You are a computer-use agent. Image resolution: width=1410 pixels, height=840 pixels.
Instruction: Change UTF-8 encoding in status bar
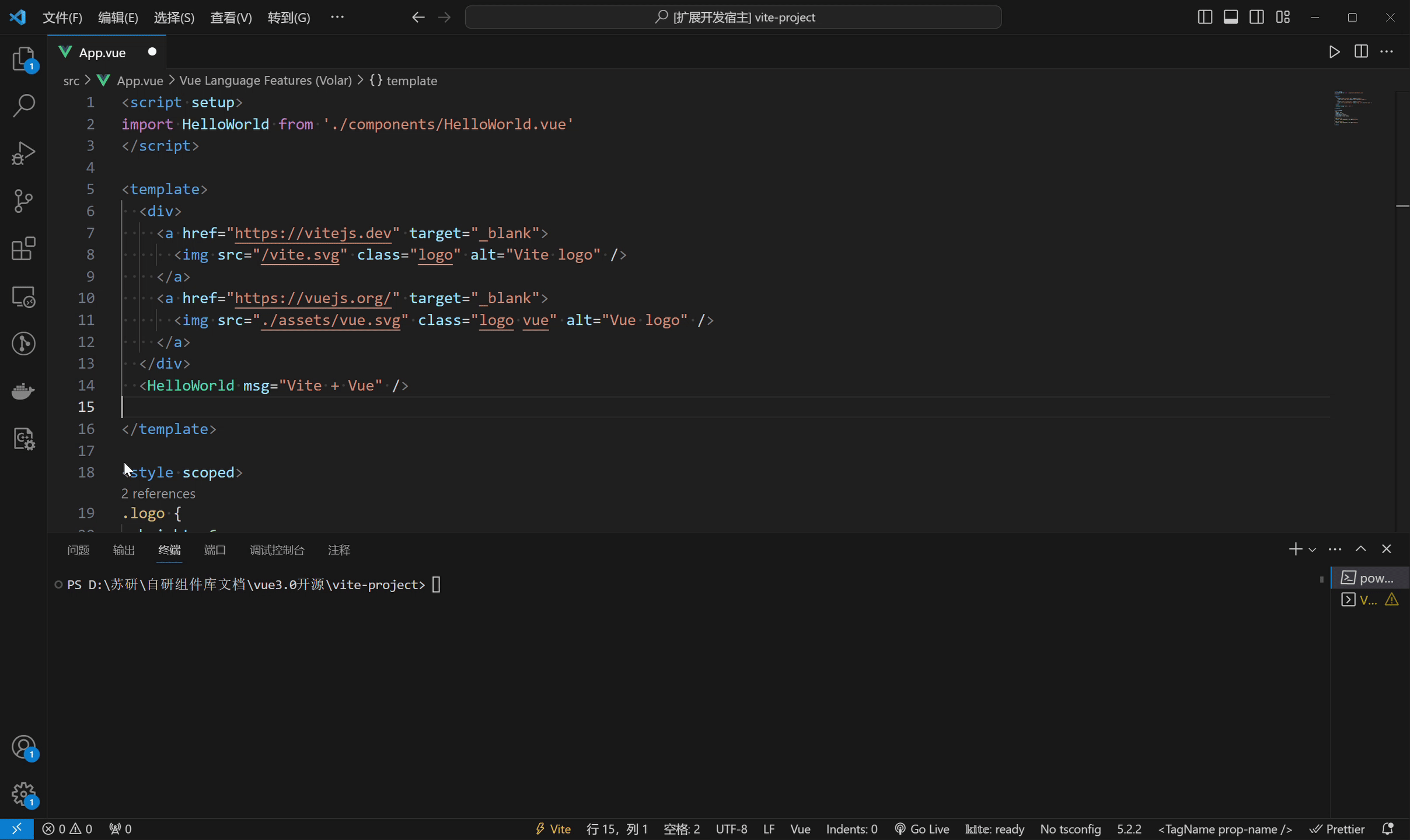click(x=731, y=829)
